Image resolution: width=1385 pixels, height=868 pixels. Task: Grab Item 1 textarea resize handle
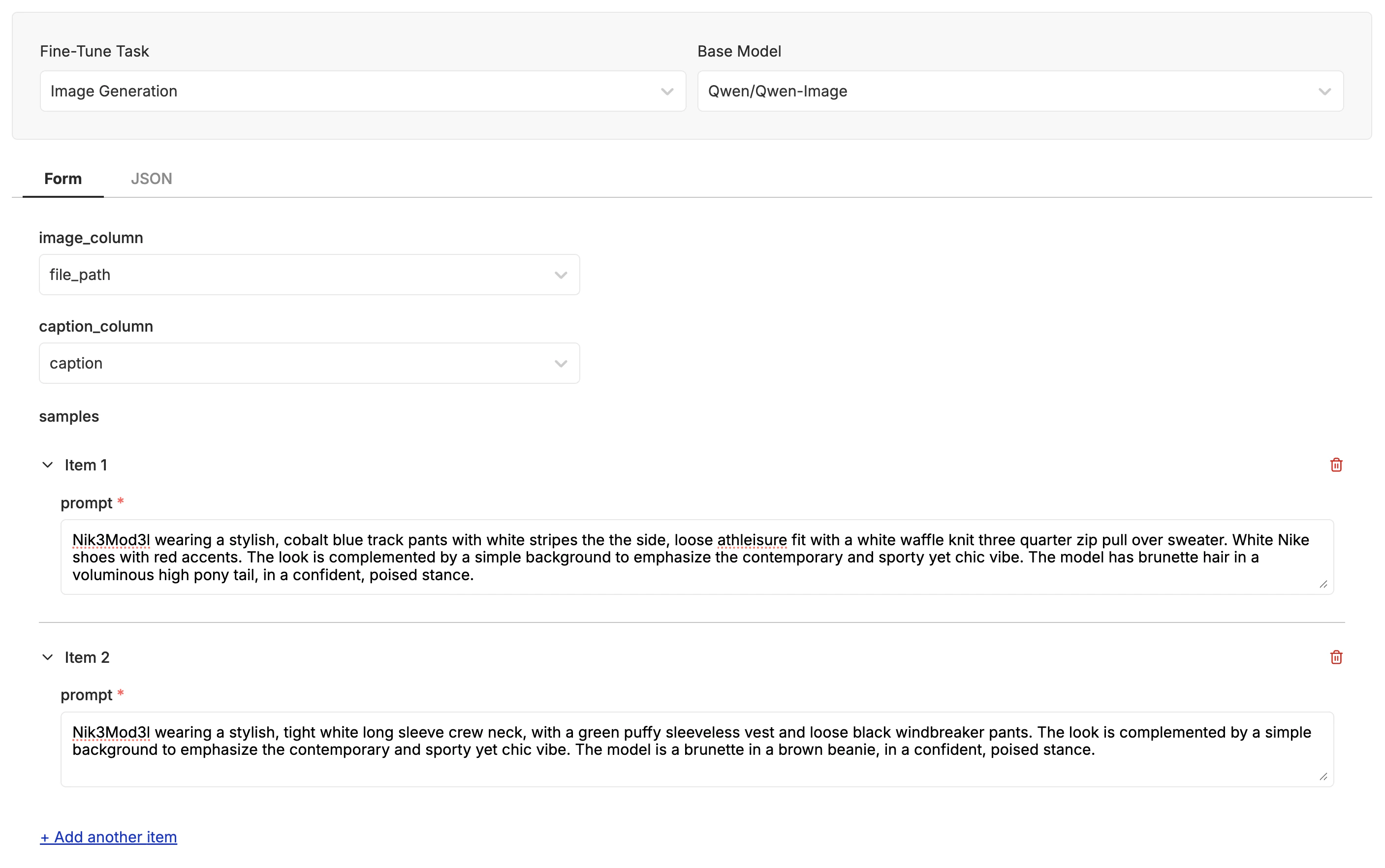coord(1323,585)
